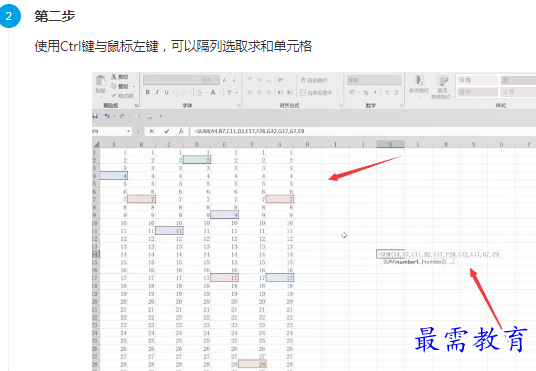This screenshot has height=371, width=536.
Task: Click the Copy button
Action: 120,86
